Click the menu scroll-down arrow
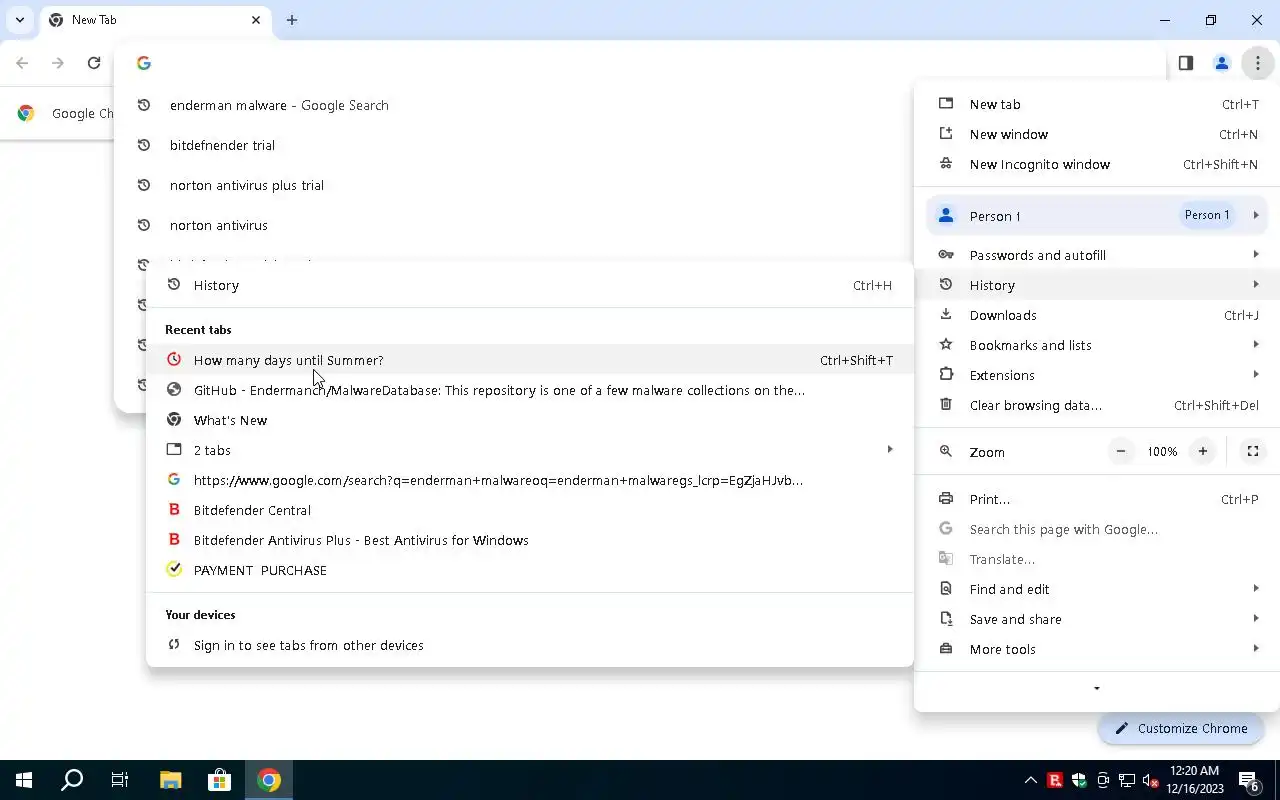Screen dimensions: 1280x800 point(1097,689)
